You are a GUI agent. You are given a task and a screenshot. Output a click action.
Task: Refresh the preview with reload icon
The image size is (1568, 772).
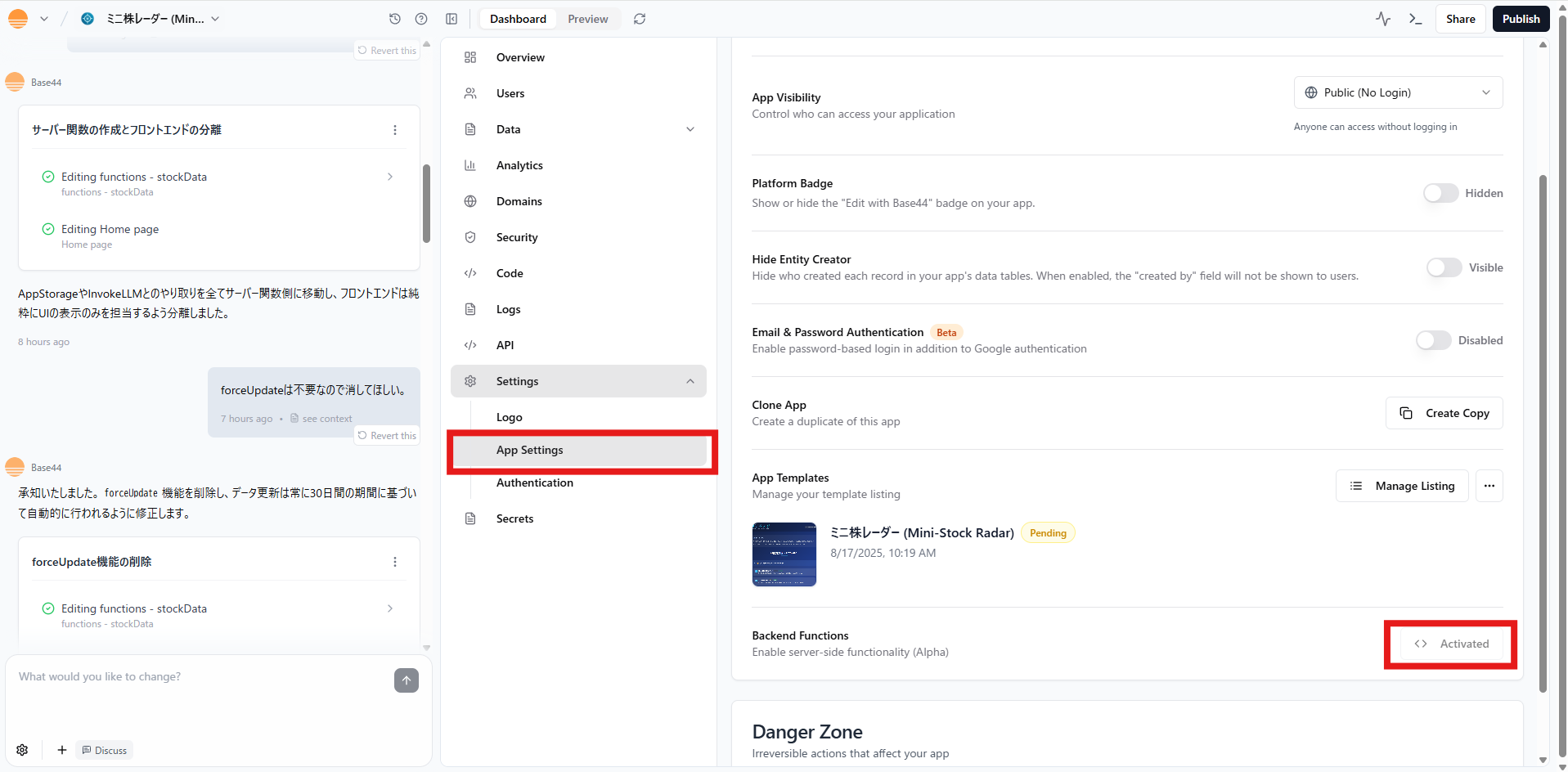tap(640, 19)
